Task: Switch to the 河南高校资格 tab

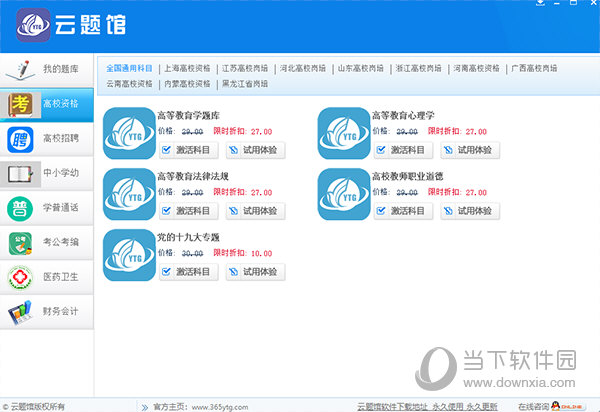Action: (476, 68)
